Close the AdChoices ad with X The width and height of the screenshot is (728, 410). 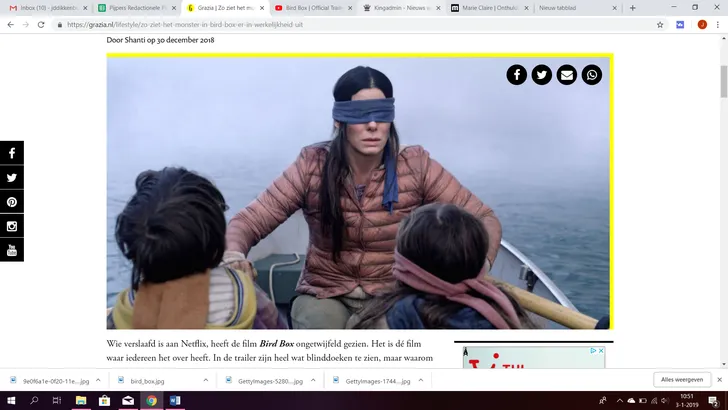click(600, 351)
